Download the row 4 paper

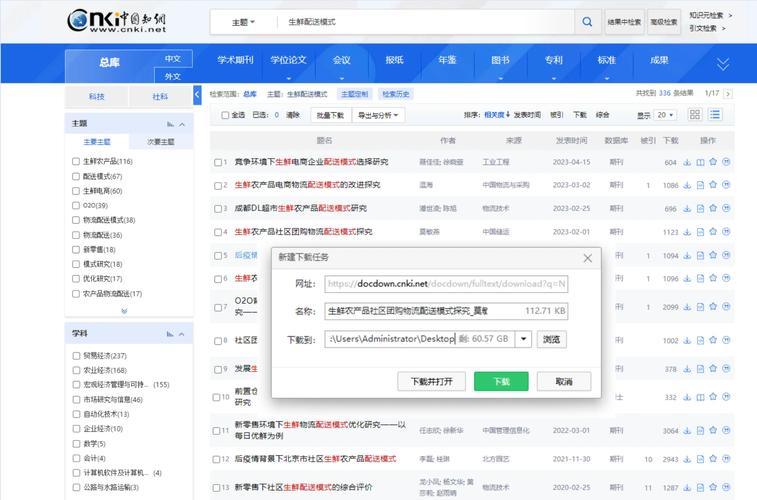pos(687,232)
